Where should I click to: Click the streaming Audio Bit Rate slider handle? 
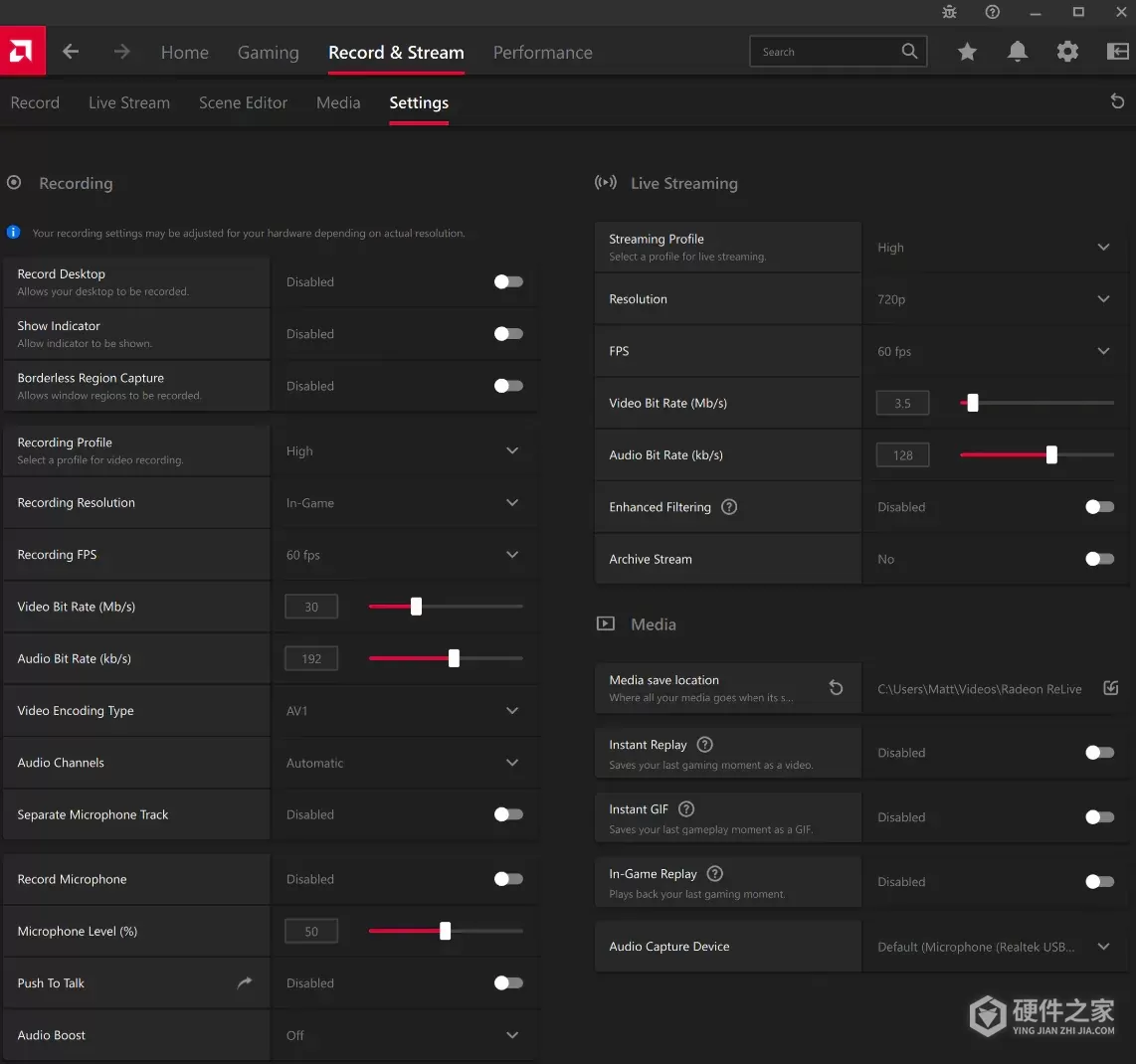(x=1051, y=454)
